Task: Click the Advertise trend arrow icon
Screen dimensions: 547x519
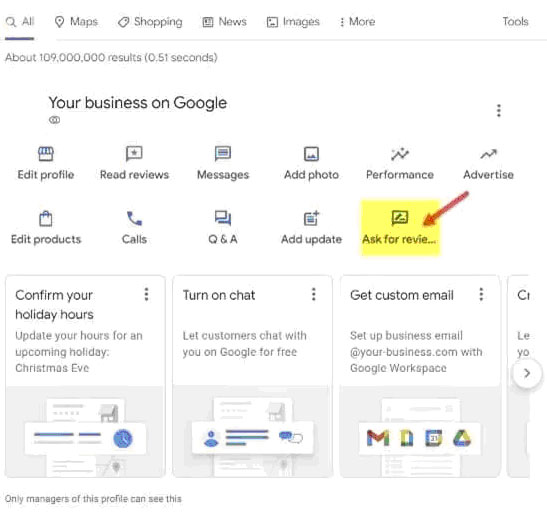Action: (488, 154)
